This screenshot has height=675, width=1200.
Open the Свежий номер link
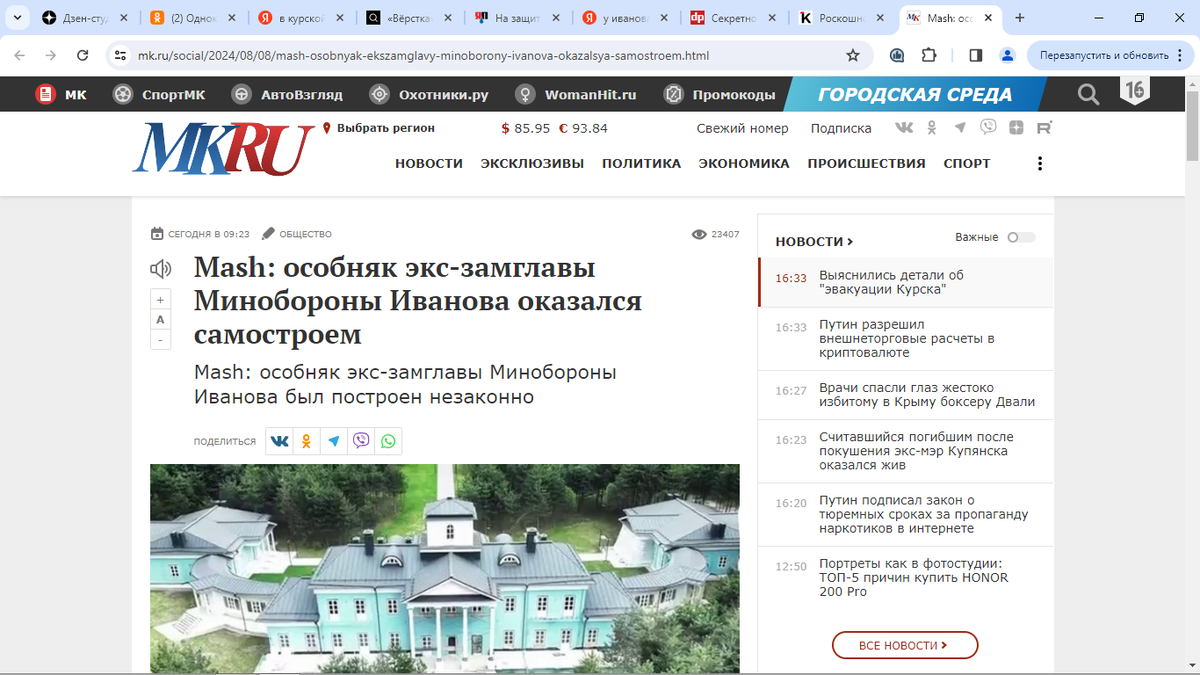[x=742, y=128]
